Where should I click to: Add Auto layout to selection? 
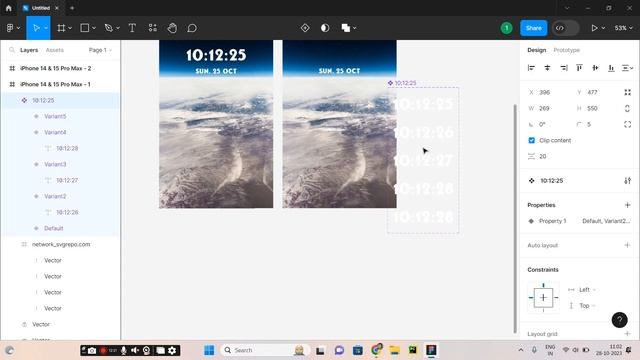(627, 245)
